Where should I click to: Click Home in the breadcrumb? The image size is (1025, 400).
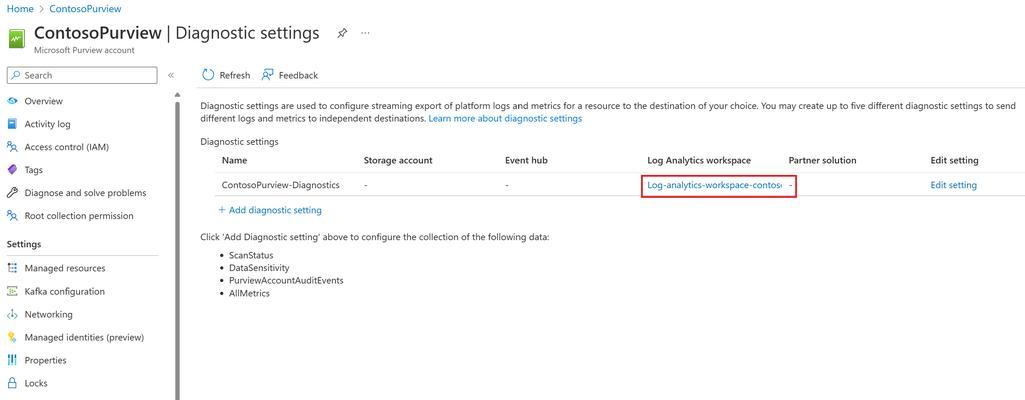point(20,9)
